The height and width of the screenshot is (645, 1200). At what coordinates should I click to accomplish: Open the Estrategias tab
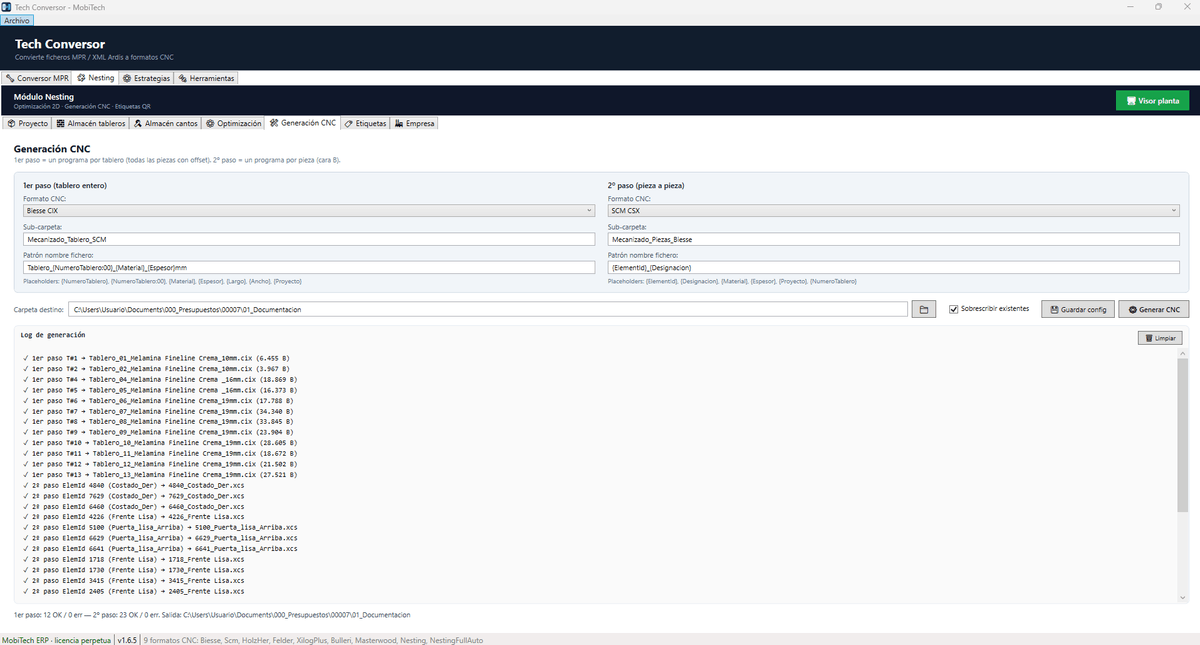pos(146,78)
